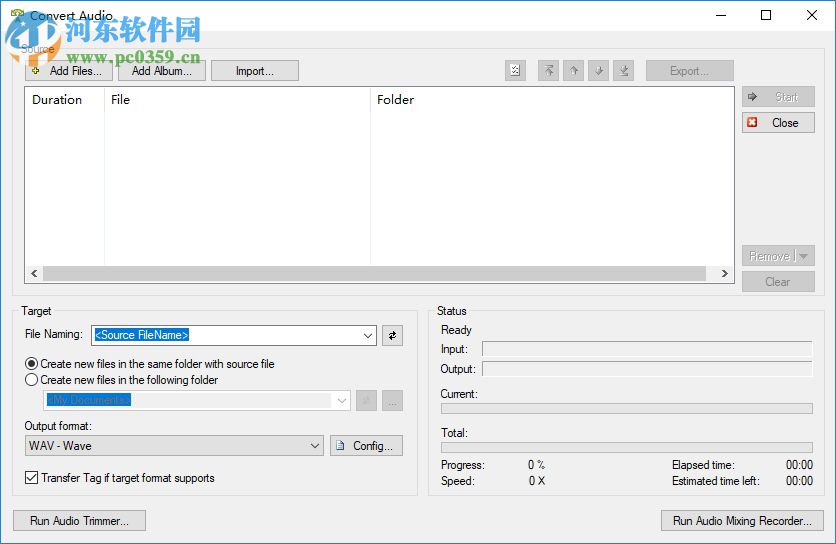Close the Convert Audio dialog
This screenshot has width=836, height=544.
click(778, 123)
